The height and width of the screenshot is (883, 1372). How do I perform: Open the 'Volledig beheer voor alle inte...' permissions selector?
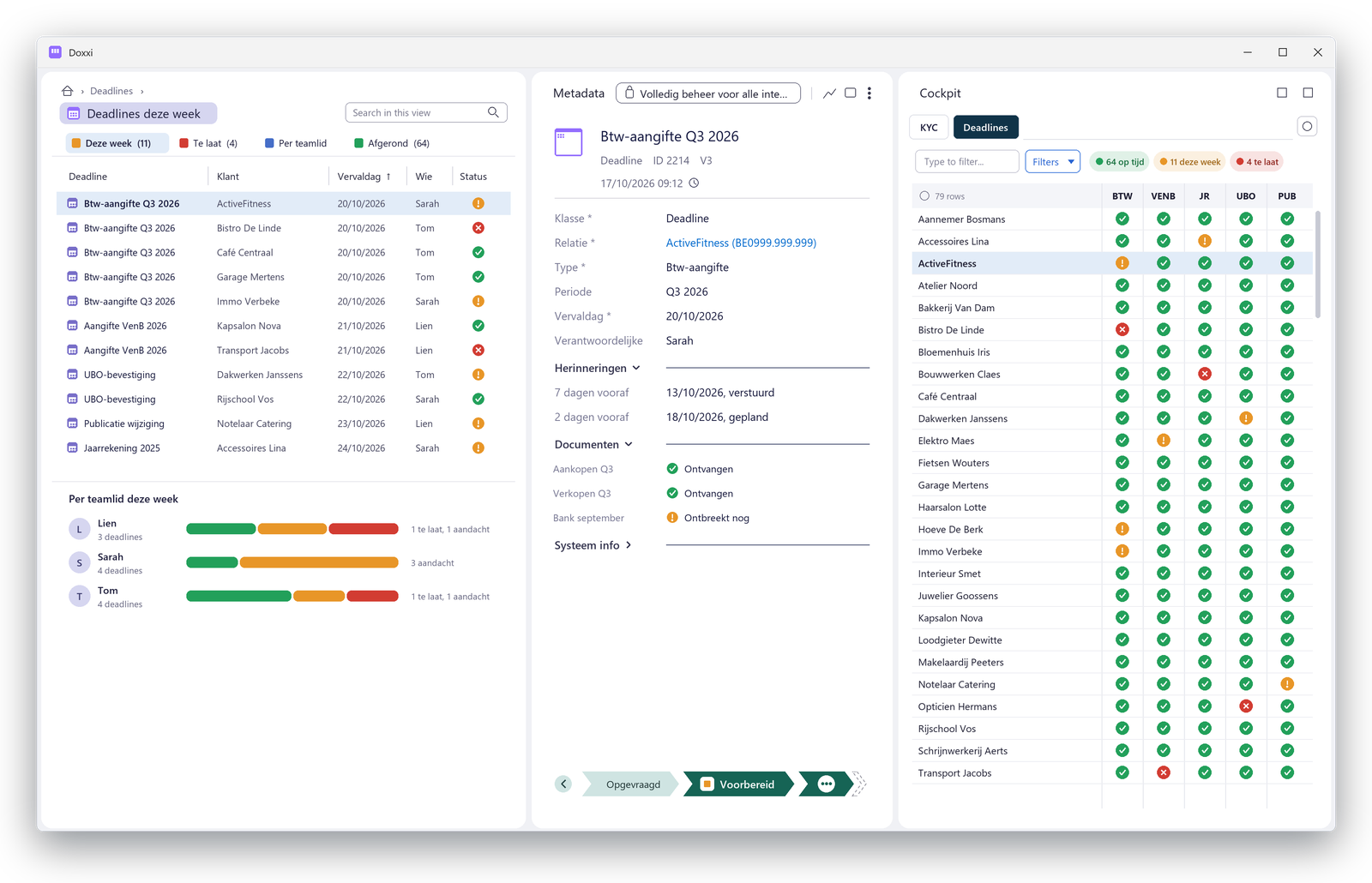(708, 93)
